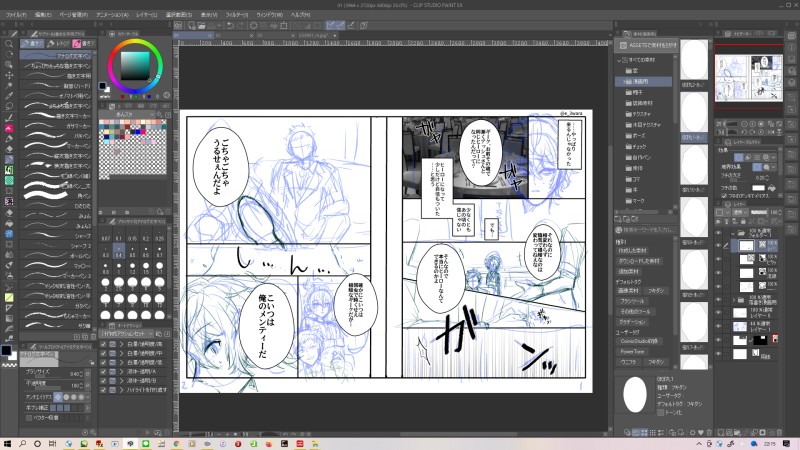Expand 液体-透明/B auto action
Screen dimensions: 800x450
[121, 381]
